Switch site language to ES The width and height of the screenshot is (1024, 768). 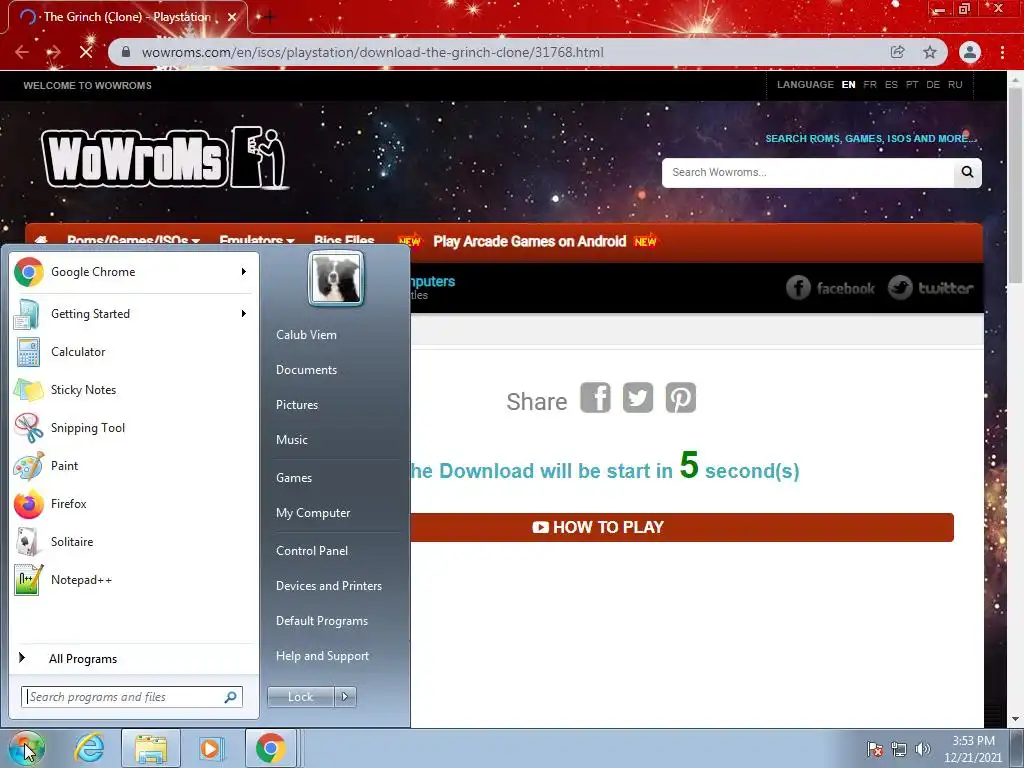(x=891, y=85)
